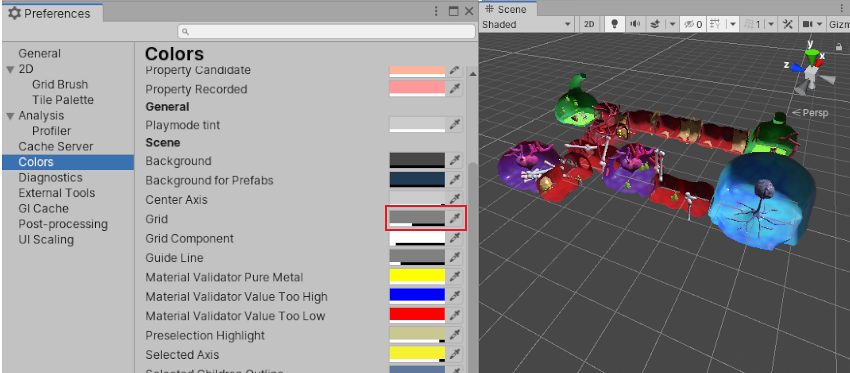The height and width of the screenshot is (373, 850).
Task: Toggle scene lighting bulb icon
Action: pos(615,24)
